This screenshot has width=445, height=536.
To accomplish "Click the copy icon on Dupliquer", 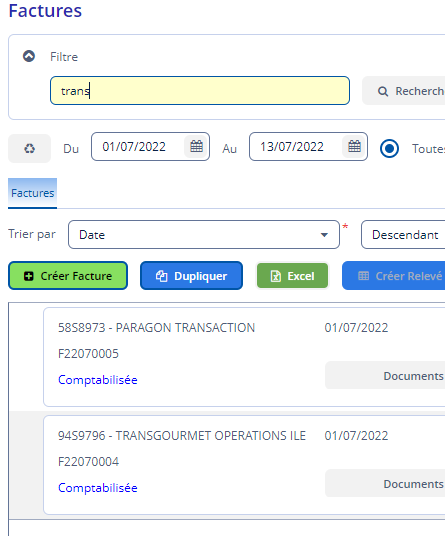I will (x=162, y=276).
